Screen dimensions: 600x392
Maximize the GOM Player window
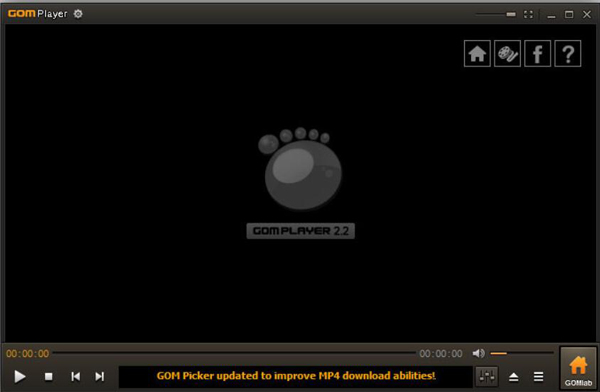[x=569, y=15]
